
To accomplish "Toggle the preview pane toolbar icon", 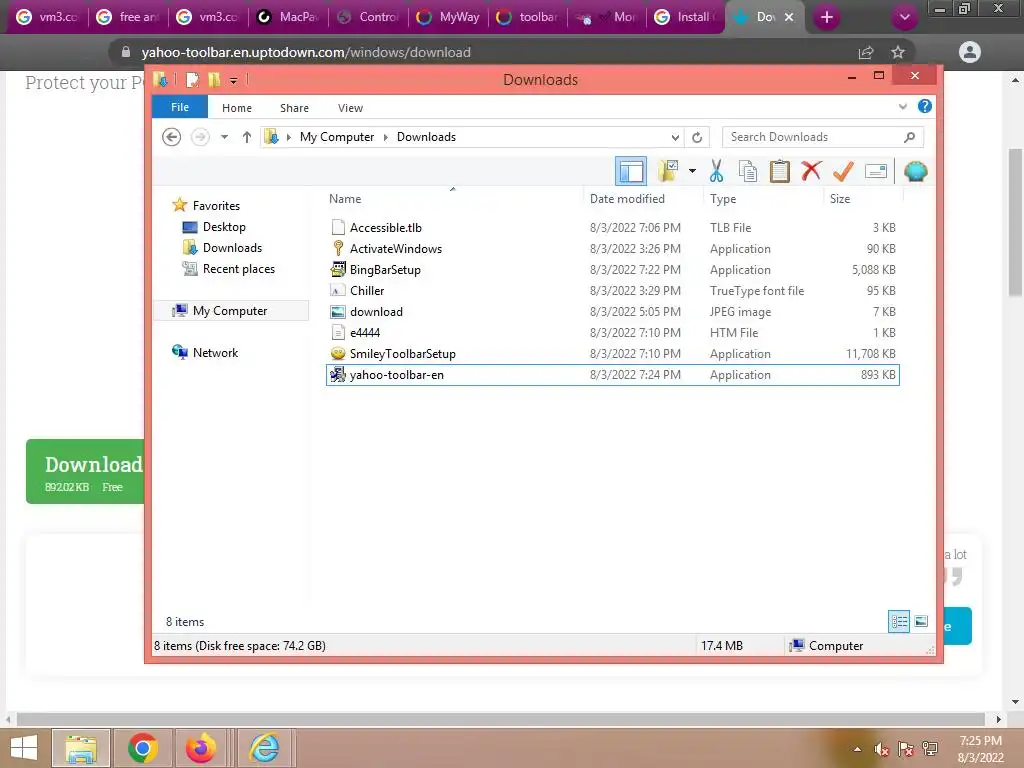I will tap(631, 172).
